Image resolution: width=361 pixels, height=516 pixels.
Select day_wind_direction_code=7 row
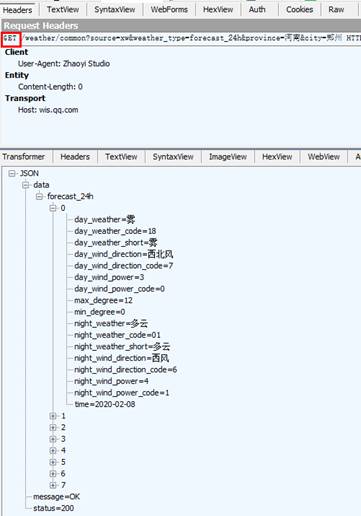(123, 266)
